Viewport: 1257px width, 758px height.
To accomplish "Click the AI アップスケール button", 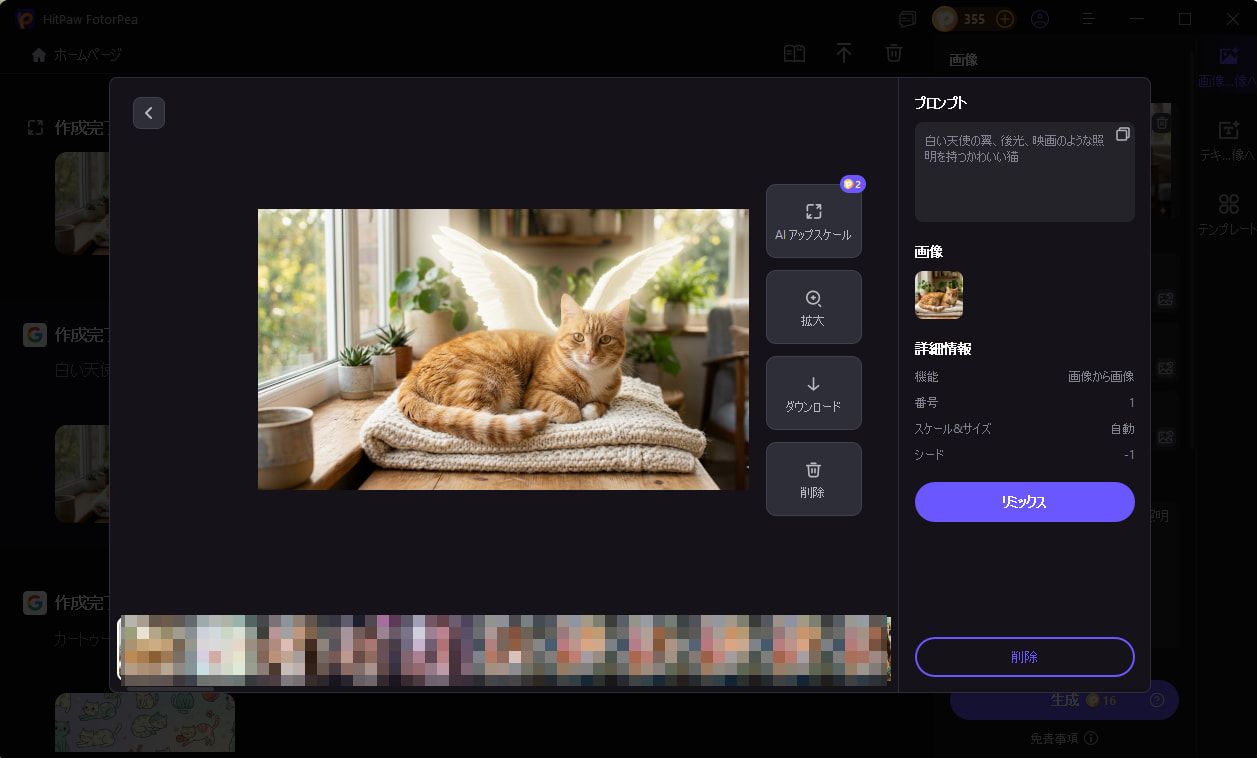I will (813, 221).
